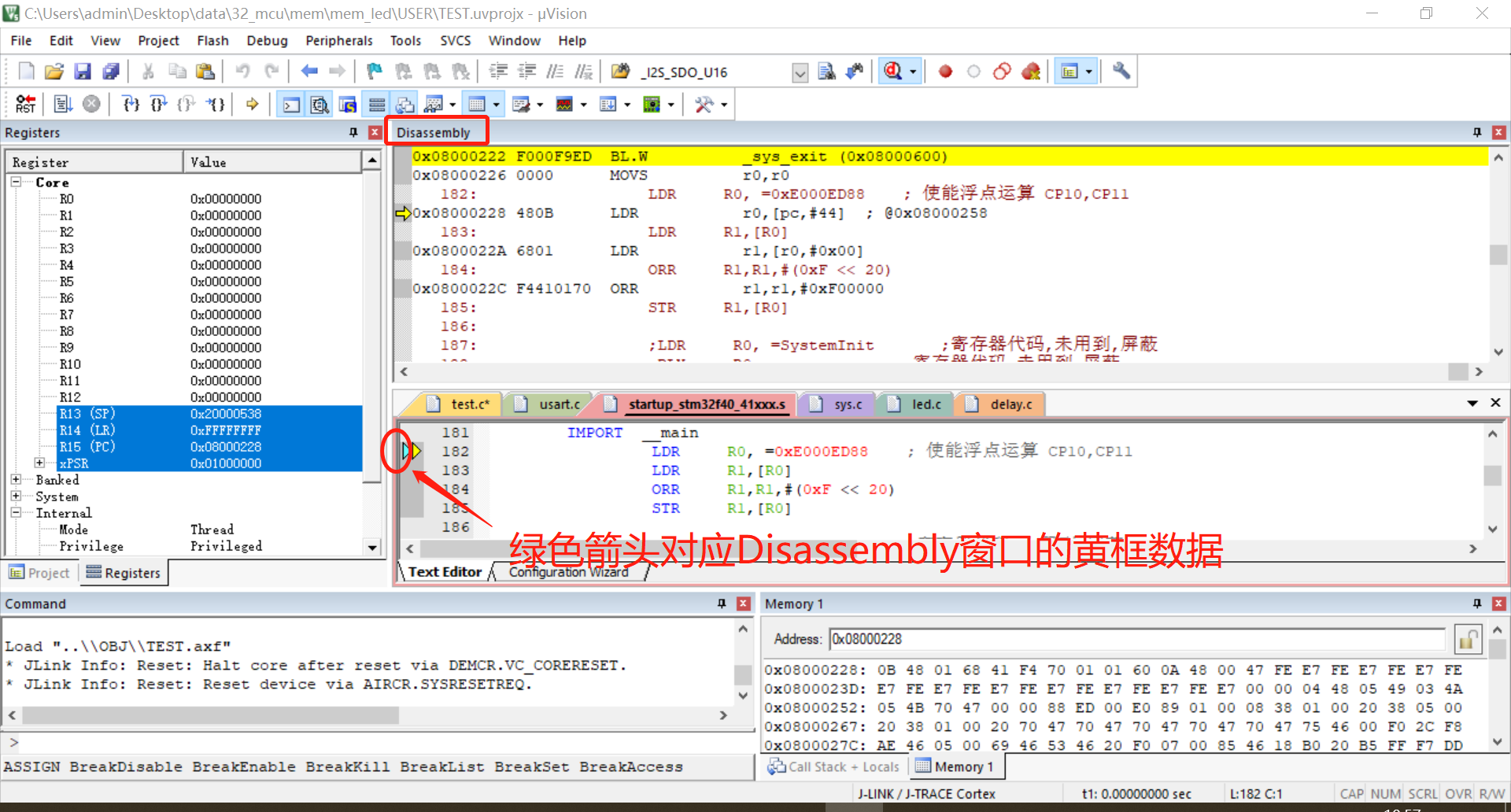Select the Step Over debug icon
The image size is (1511, 812).
158,103
